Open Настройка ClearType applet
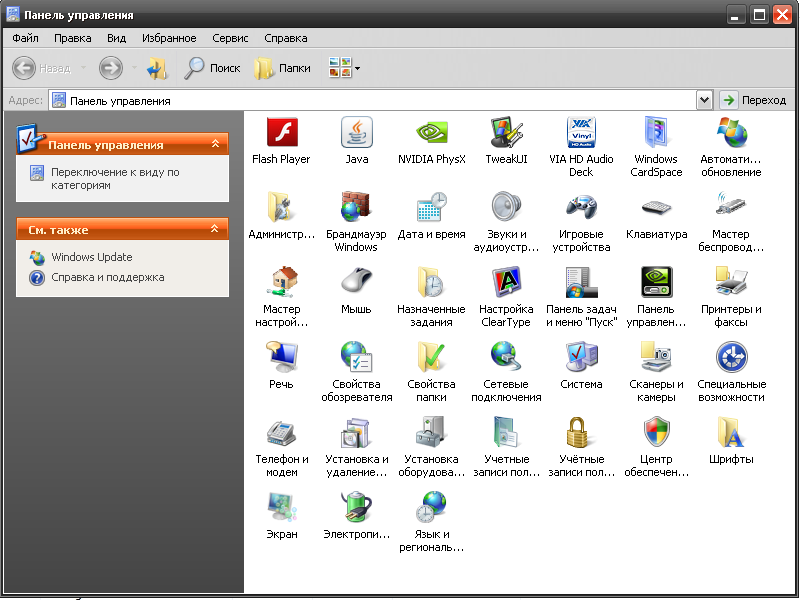 click(x=506, y=297)
